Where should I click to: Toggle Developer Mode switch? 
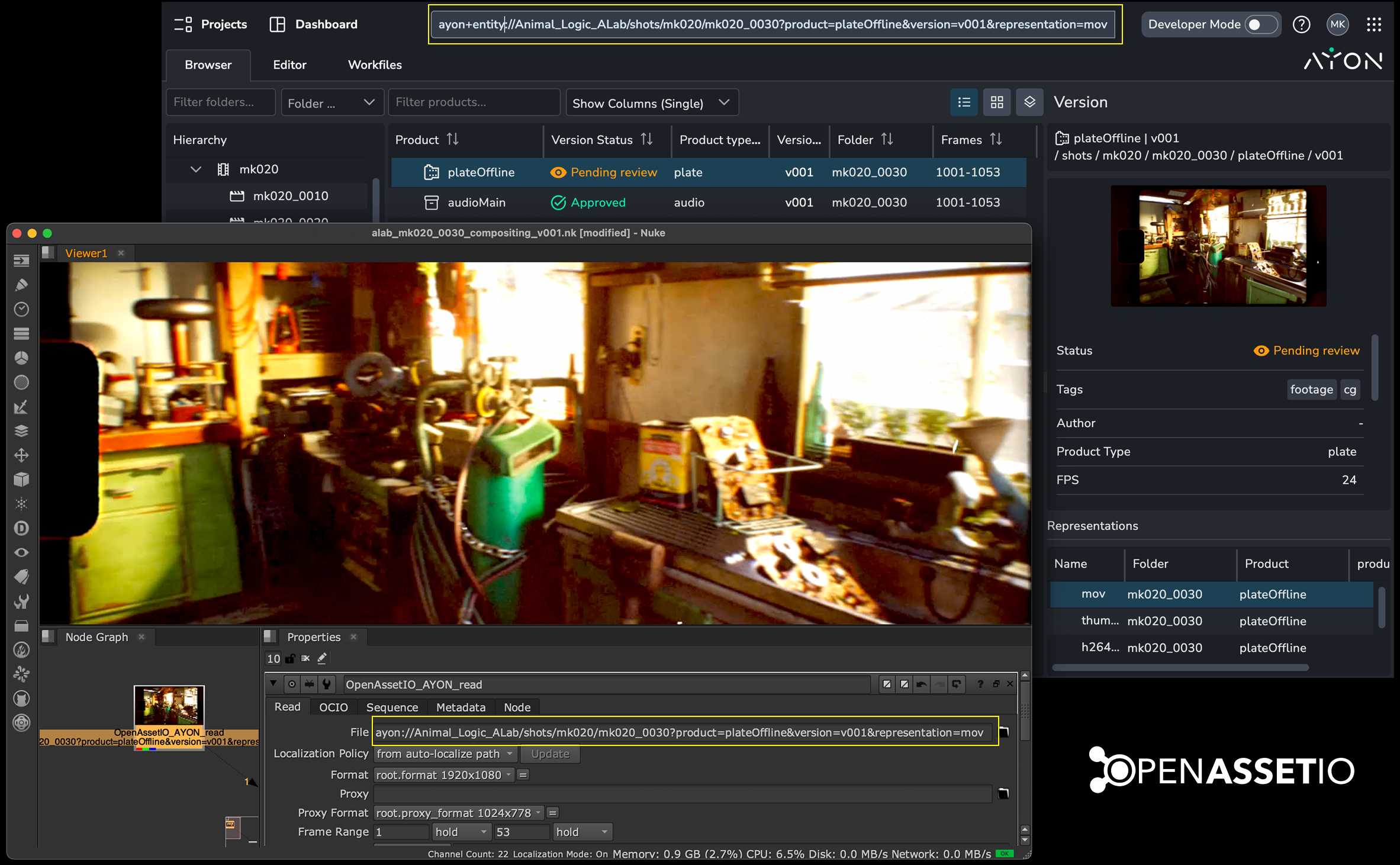tap(1260, 24)
